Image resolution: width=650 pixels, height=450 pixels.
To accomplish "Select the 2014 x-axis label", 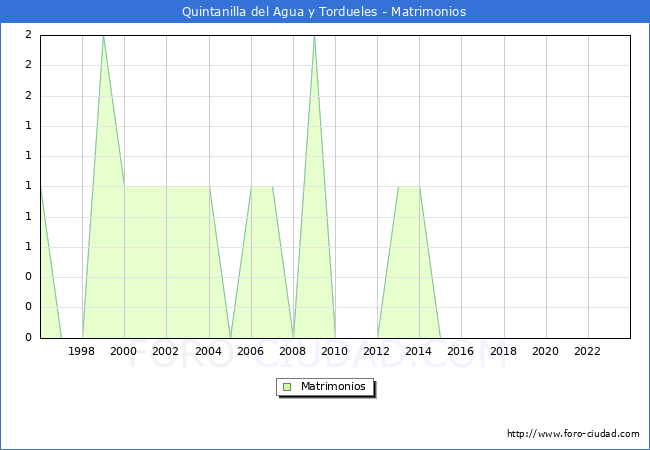I will click(x=418, y=351).
